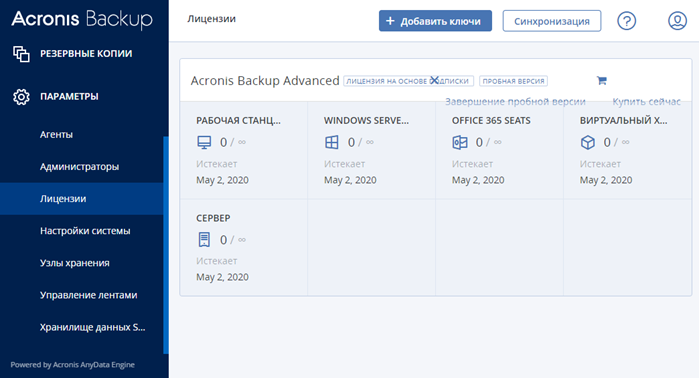
Task: Click the X mark over the subscription label
Action: pyautogui.click(x=434, y=80)
